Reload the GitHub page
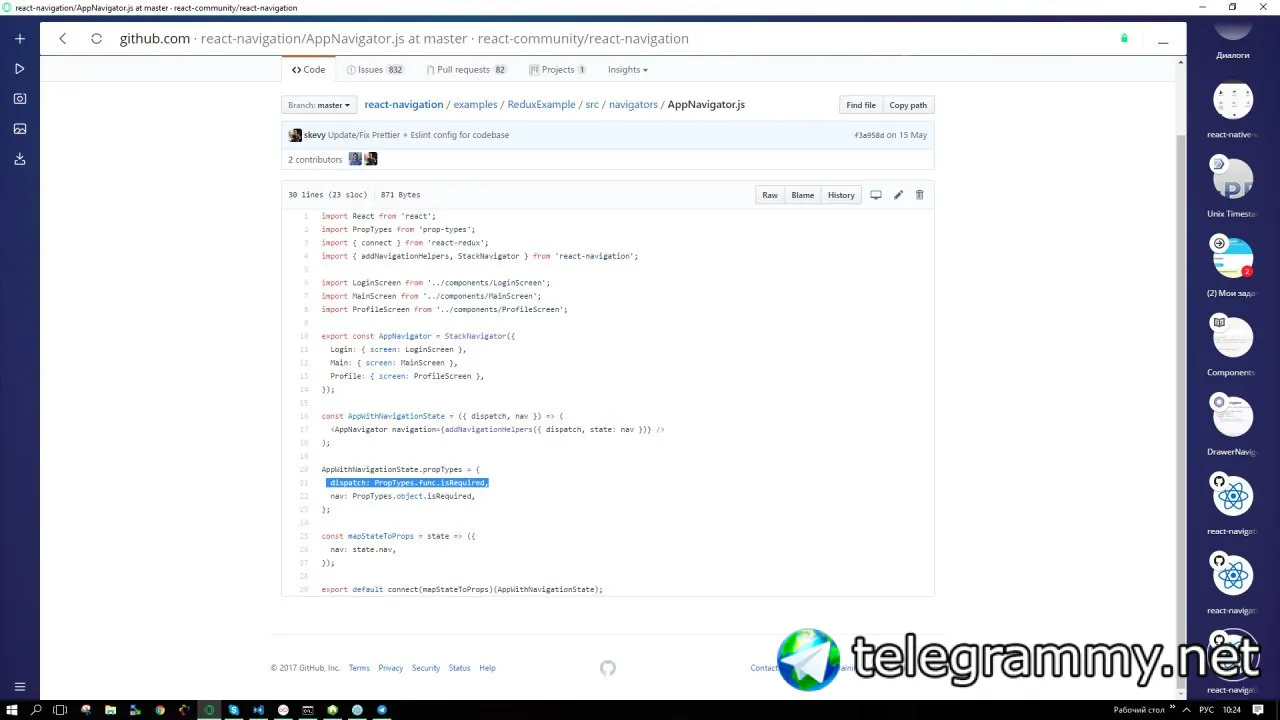The image size is (1280, 720). click(96, 39)
